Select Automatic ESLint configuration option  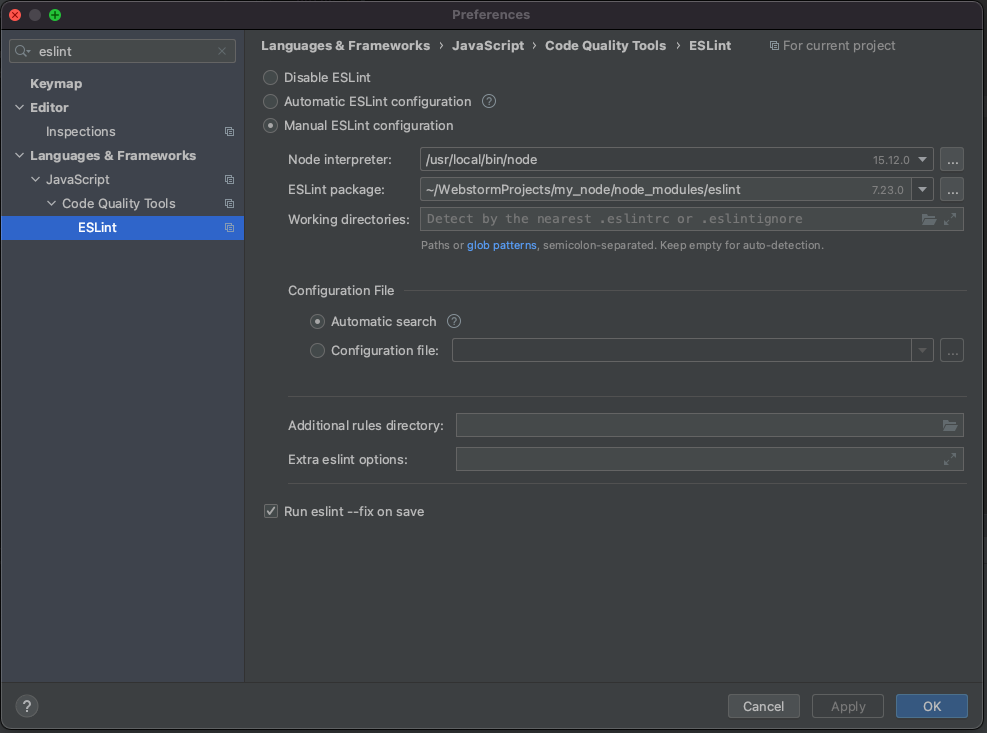[271, 101]
